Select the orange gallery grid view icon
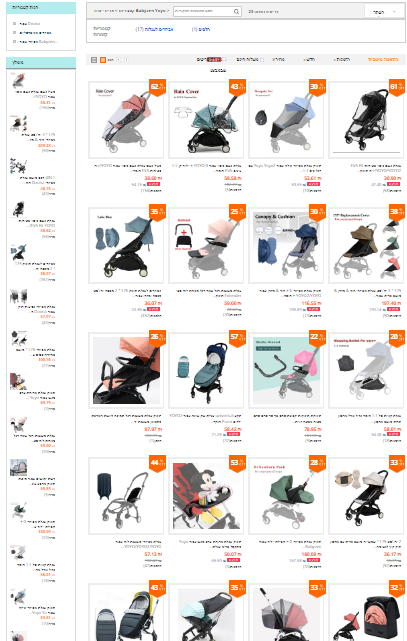This screenshot has width=407, height=641. click(103, 60)
